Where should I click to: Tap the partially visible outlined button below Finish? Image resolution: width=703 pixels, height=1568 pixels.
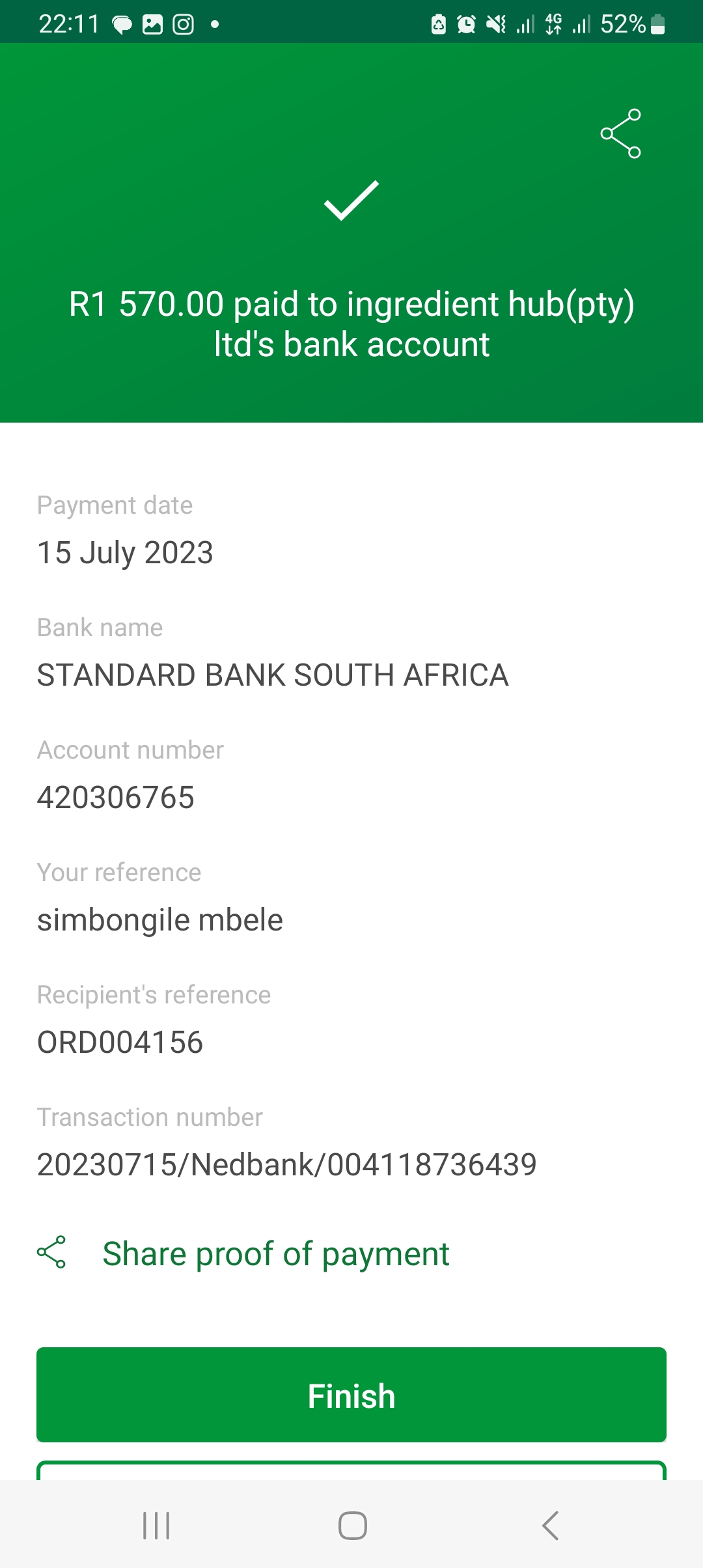[351, 1470]
